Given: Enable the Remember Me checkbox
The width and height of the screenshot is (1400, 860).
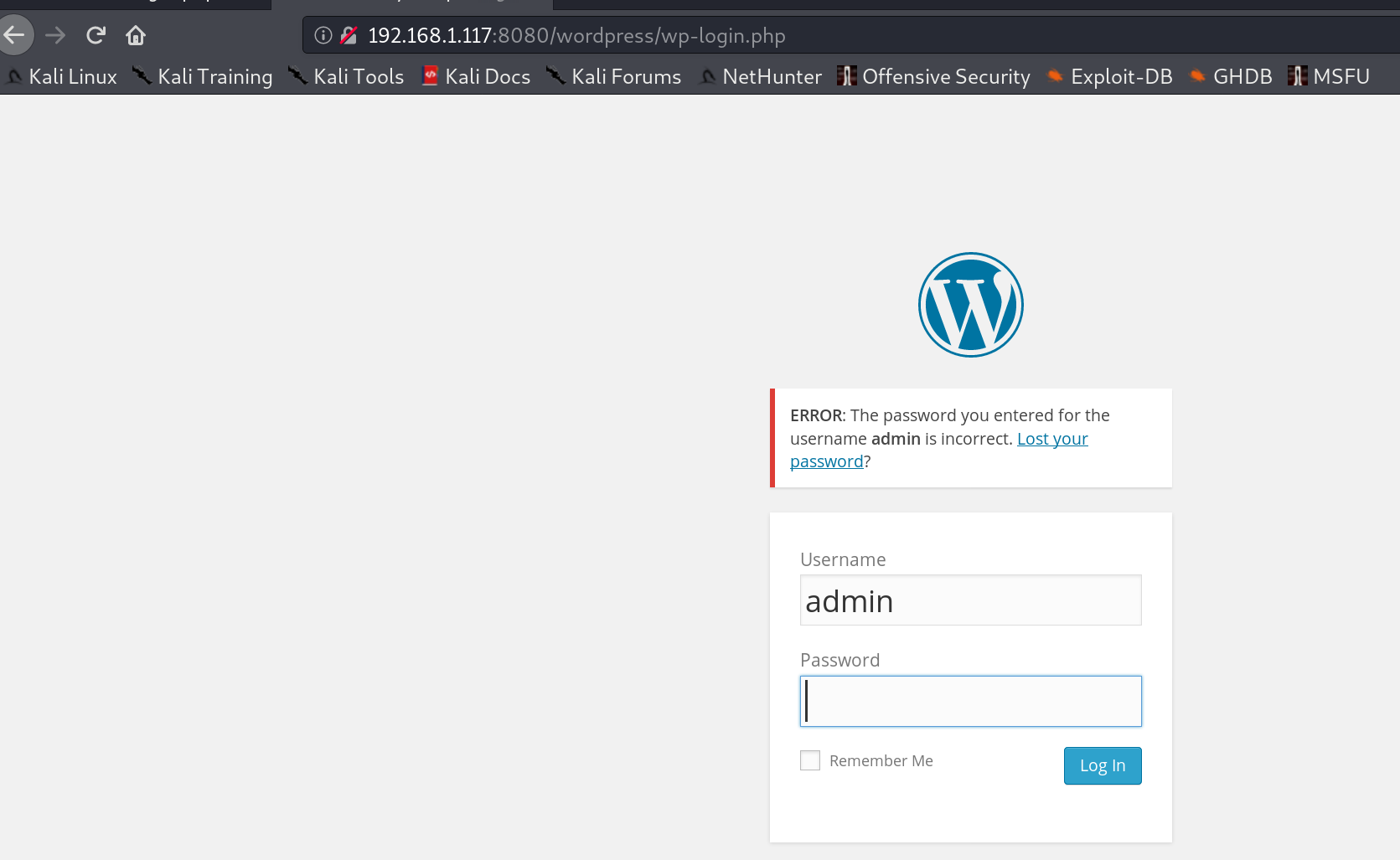Looking at the screenshot, I should point(810,760).
